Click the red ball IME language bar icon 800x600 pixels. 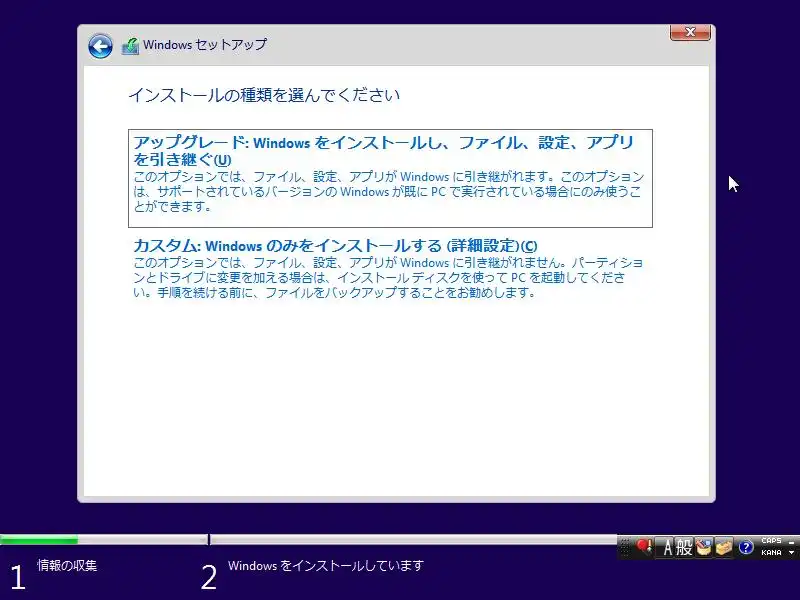[x=644, y=547]
